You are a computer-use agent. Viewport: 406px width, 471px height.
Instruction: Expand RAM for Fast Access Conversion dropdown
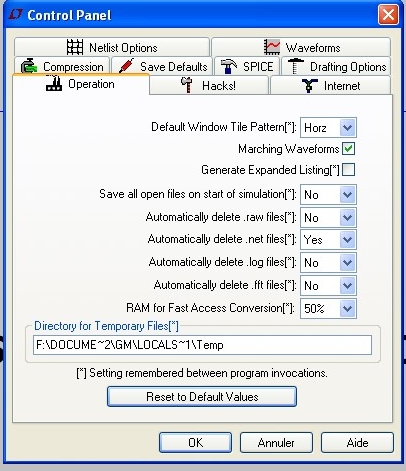[x=328, y=308]
